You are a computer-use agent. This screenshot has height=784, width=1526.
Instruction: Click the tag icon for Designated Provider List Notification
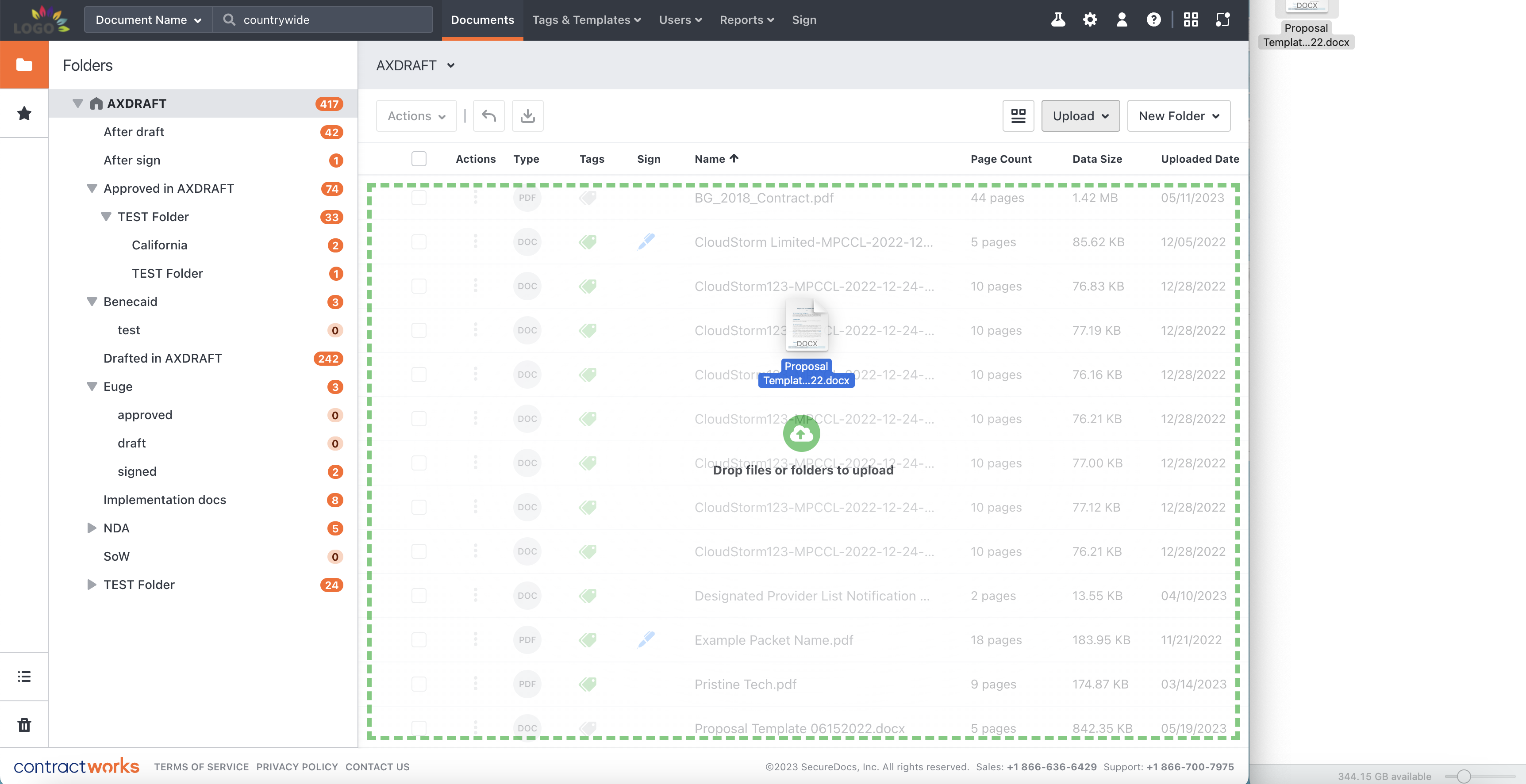(x=588, y=596)
